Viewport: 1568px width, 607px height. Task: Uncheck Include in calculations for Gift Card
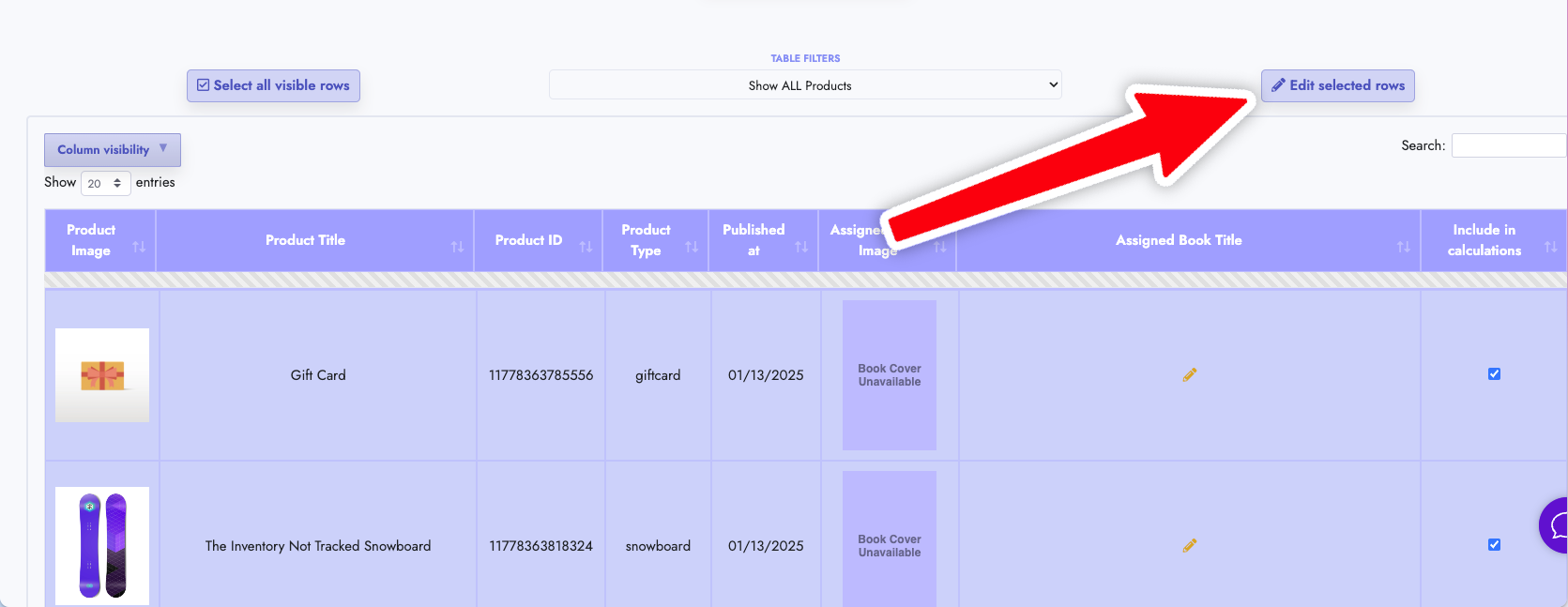[x=1494, y=373]
